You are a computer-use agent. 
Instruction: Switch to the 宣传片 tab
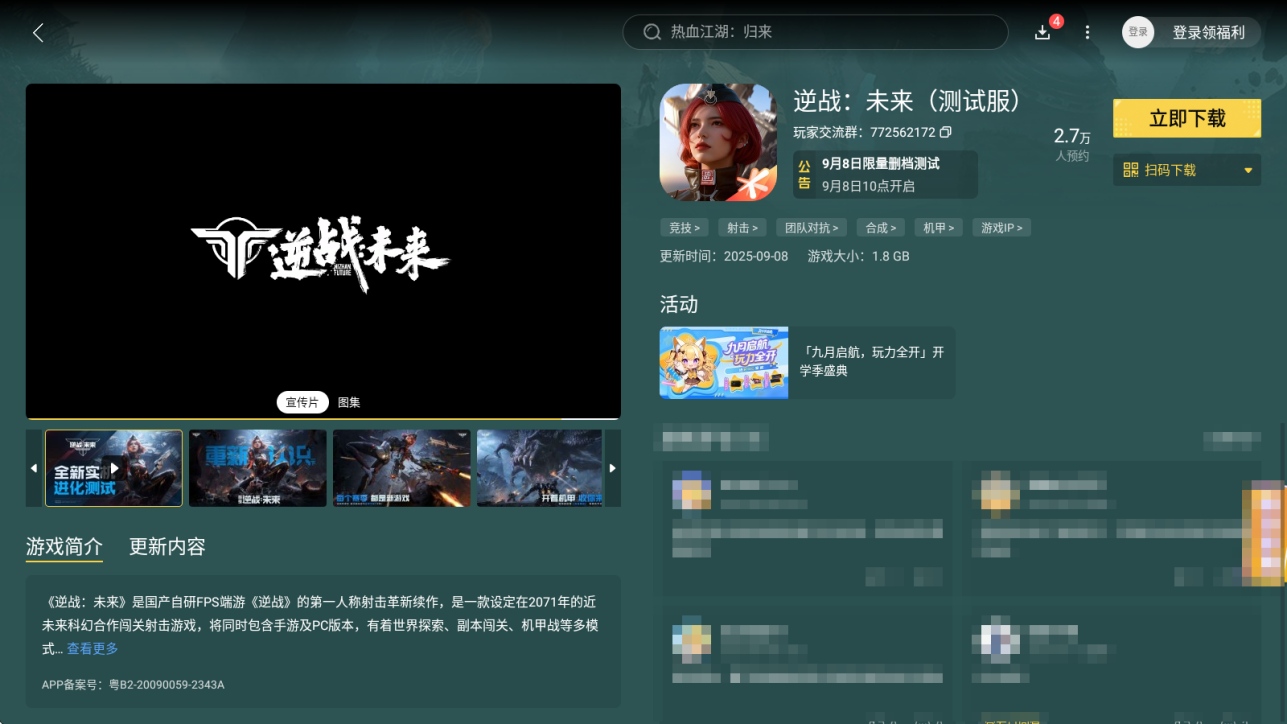coord(302,402)
